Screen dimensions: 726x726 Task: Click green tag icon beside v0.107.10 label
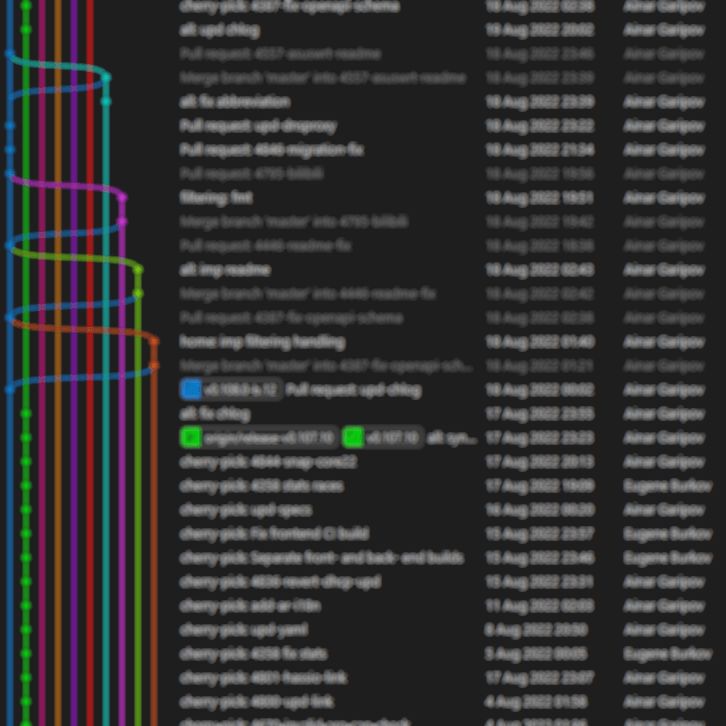click(x=353, y=438)
